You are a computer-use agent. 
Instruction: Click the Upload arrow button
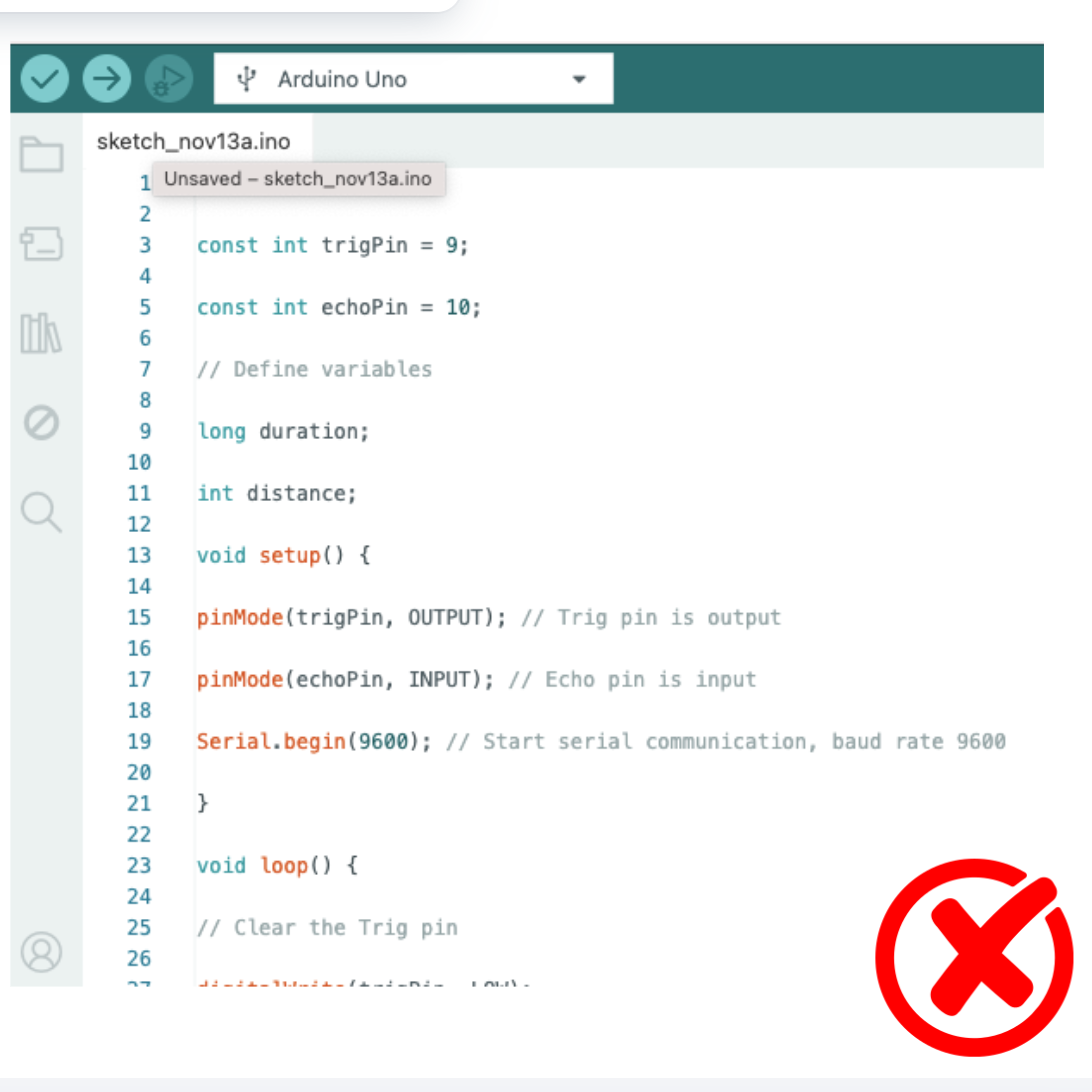106,79
